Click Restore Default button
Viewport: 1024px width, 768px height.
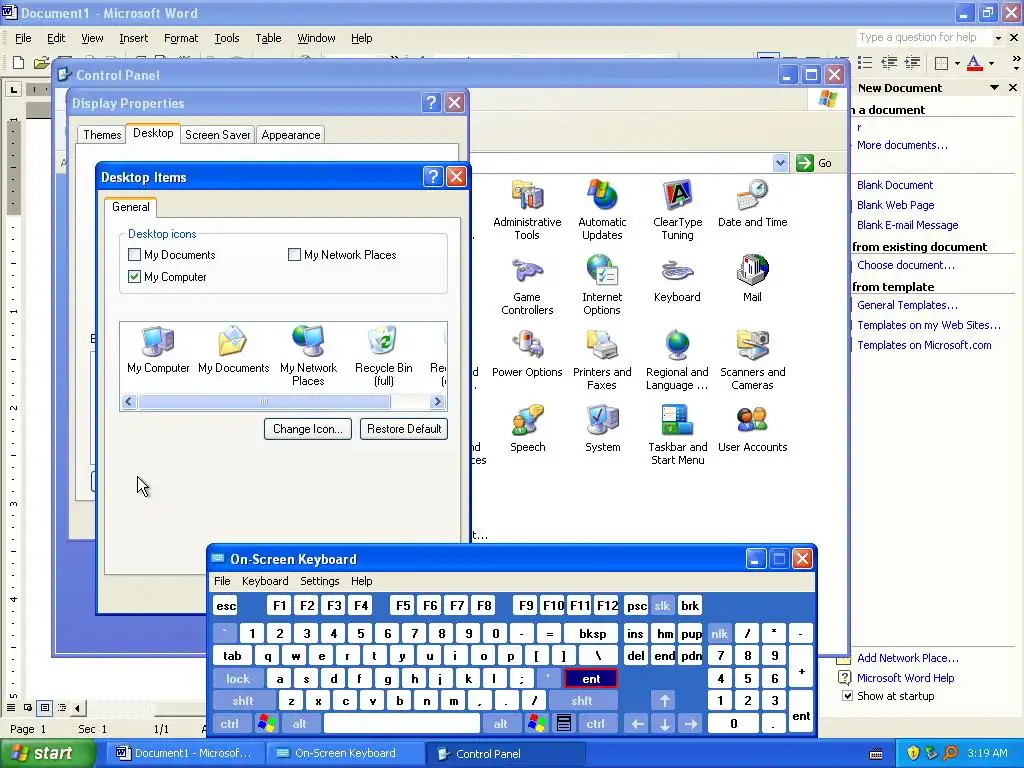point(404,429)
